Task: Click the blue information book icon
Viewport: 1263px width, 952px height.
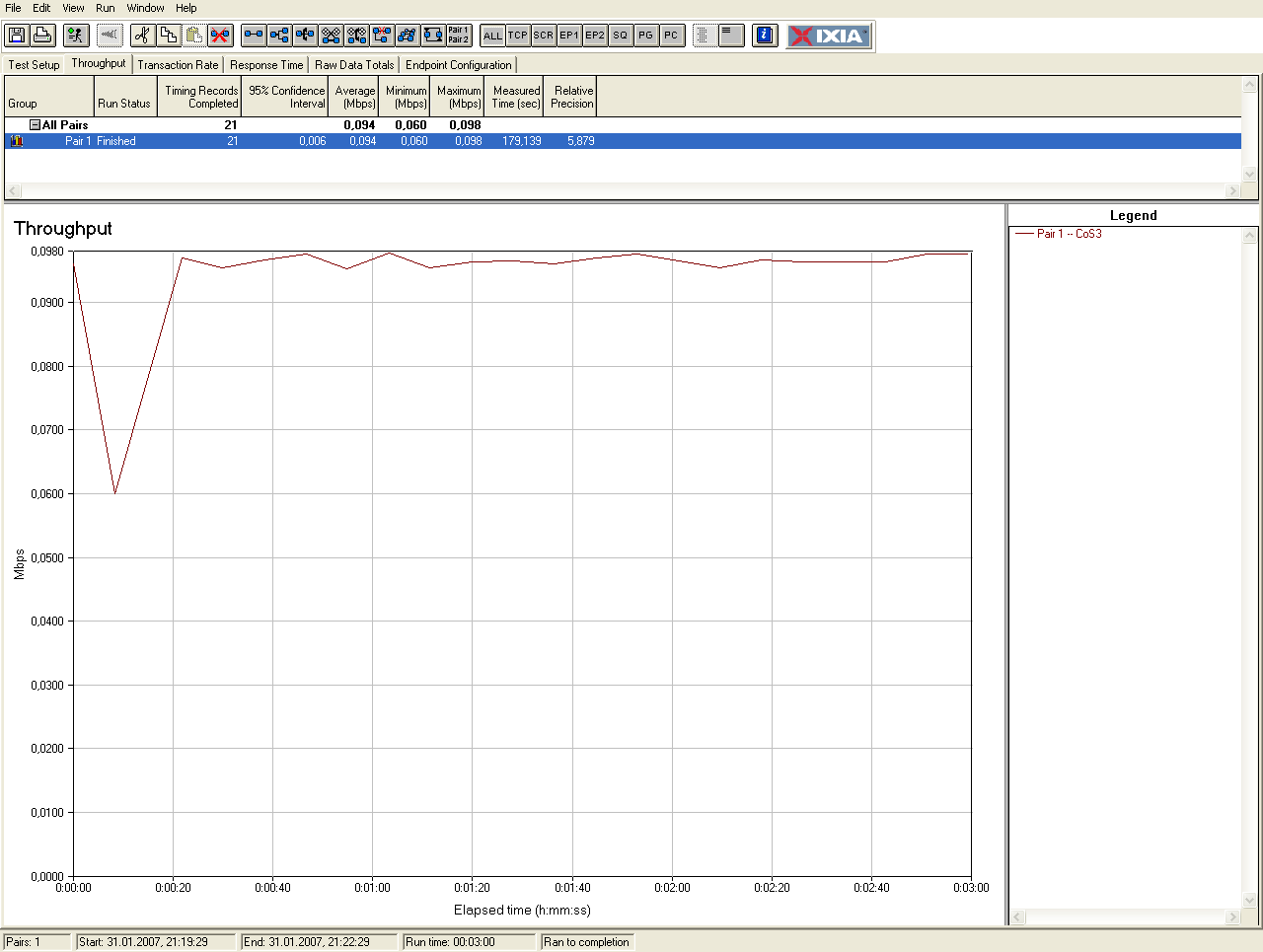Action: coord(765,36)
